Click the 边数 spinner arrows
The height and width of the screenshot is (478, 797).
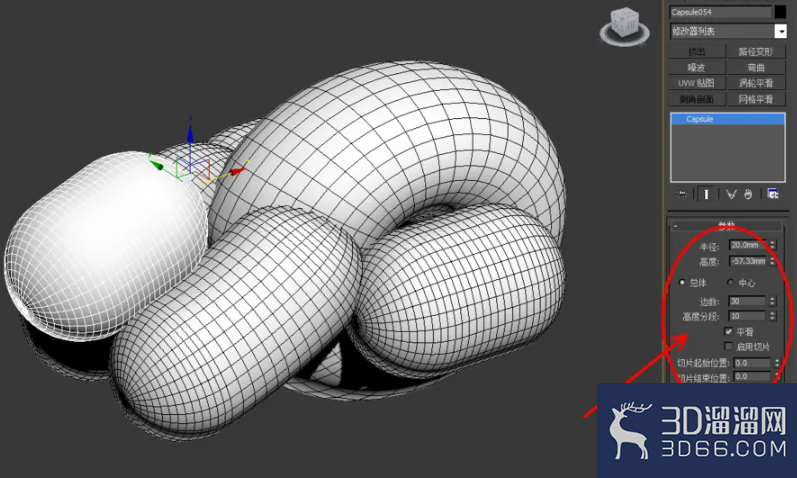pyautogui.click(x=772, y=301)
